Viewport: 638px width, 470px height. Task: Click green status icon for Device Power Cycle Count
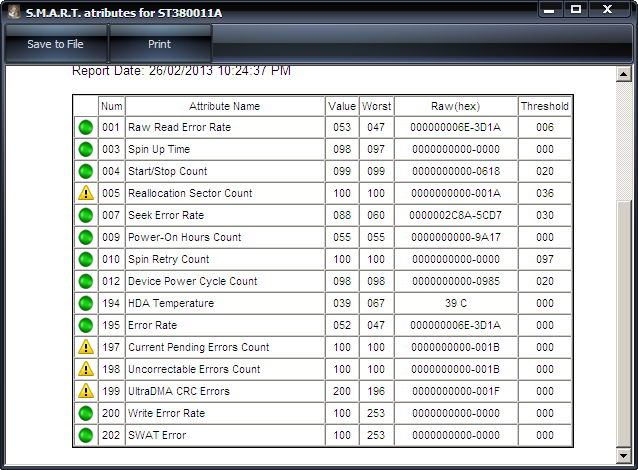click(86, 281)
